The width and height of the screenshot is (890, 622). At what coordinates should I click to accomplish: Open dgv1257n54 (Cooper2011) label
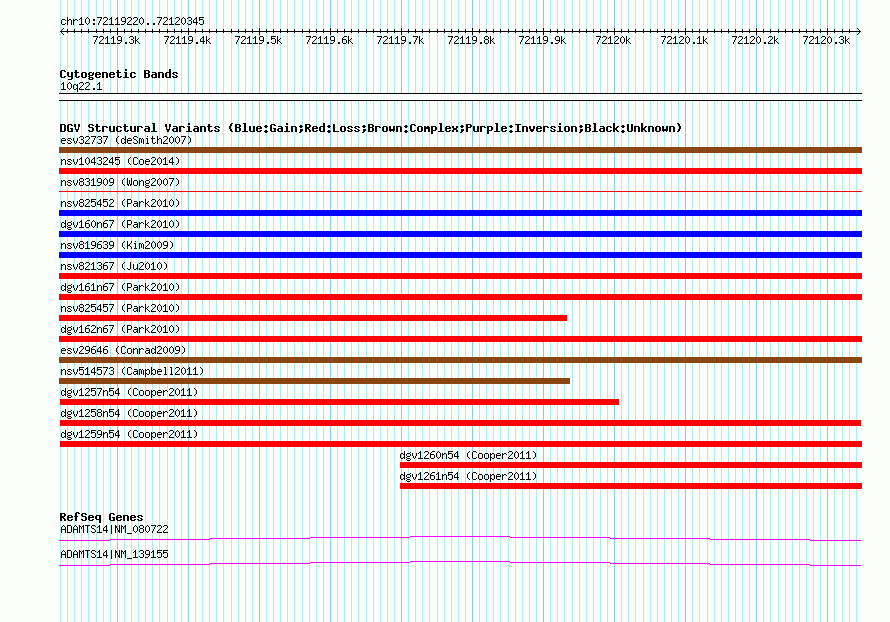[129, 392]
